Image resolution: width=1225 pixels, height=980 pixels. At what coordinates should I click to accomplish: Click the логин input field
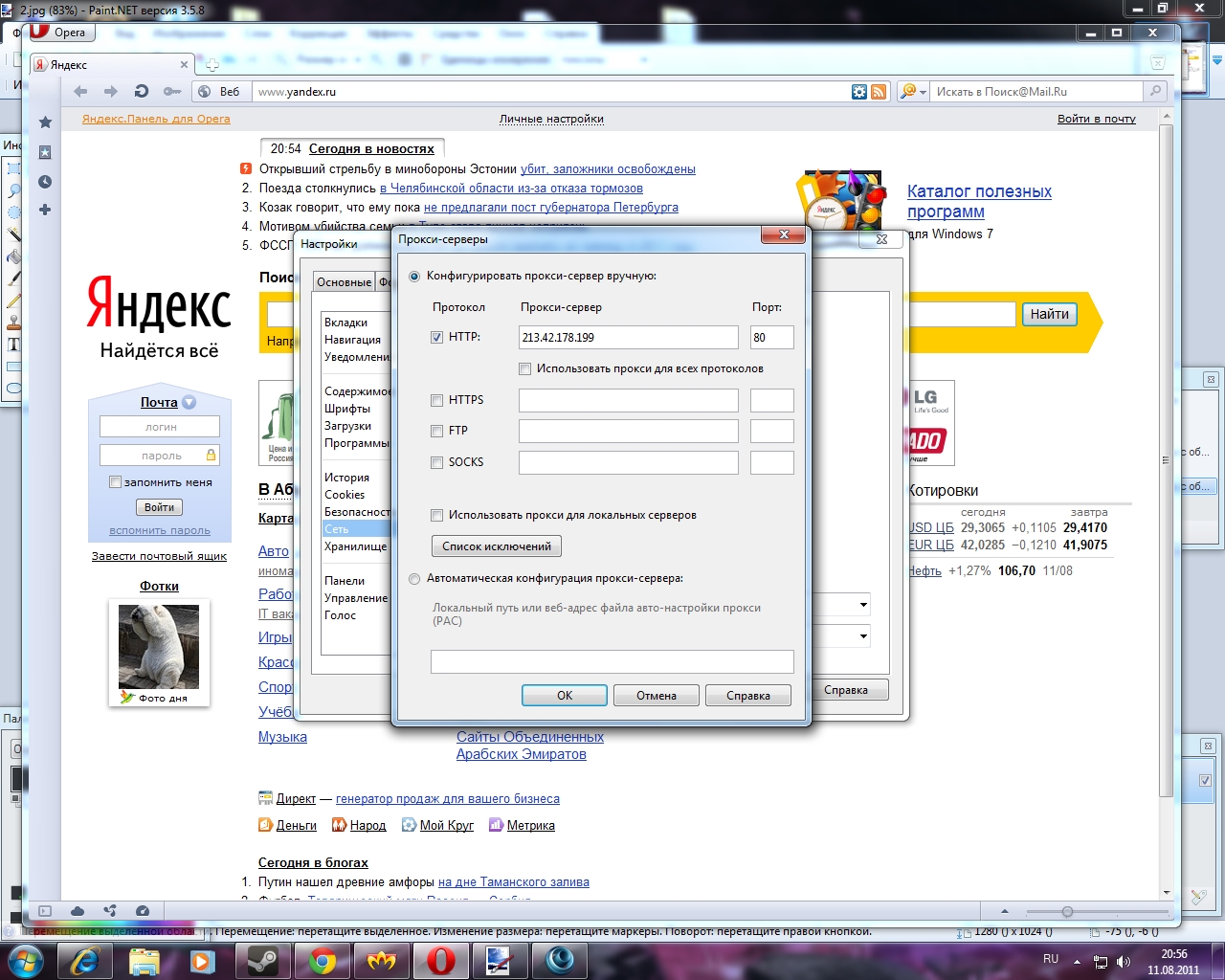pyautogui.click(x=160, y=427)
